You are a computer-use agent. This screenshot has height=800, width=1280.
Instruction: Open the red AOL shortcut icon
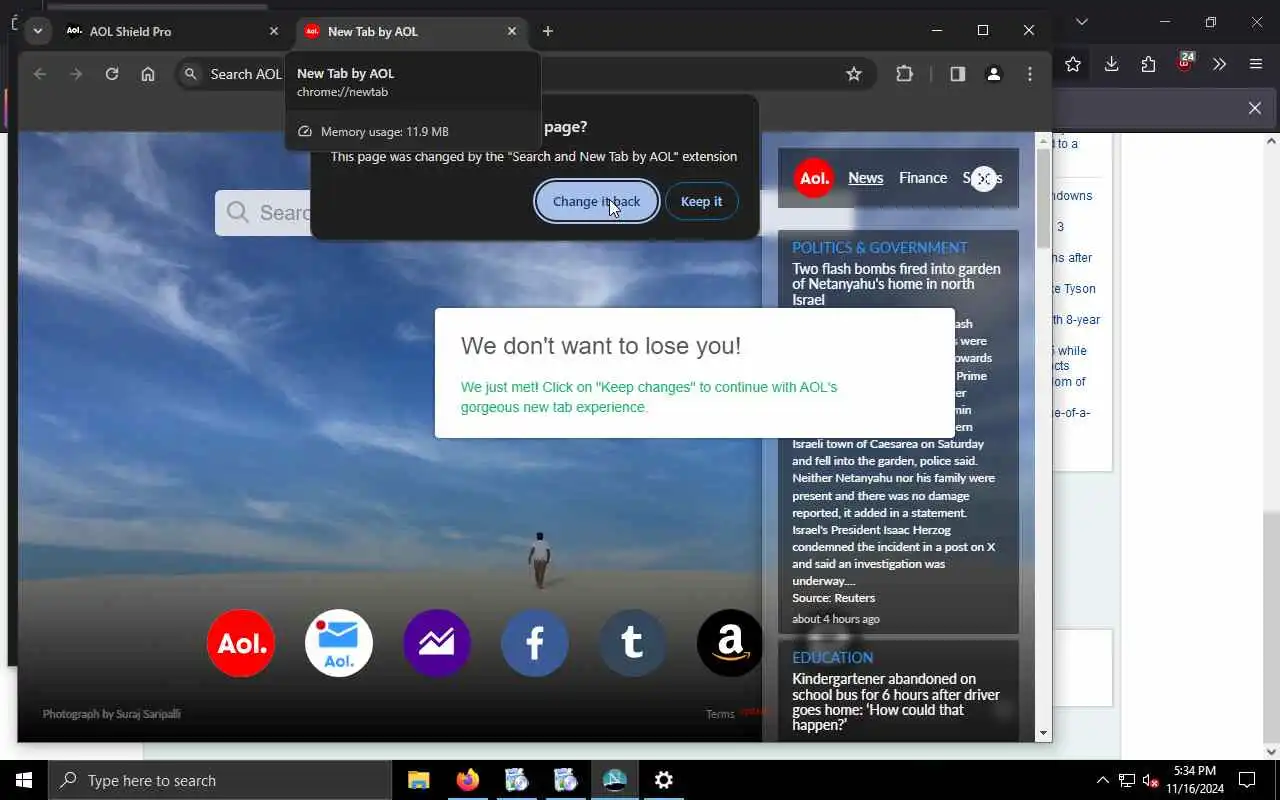coord(241,643)
